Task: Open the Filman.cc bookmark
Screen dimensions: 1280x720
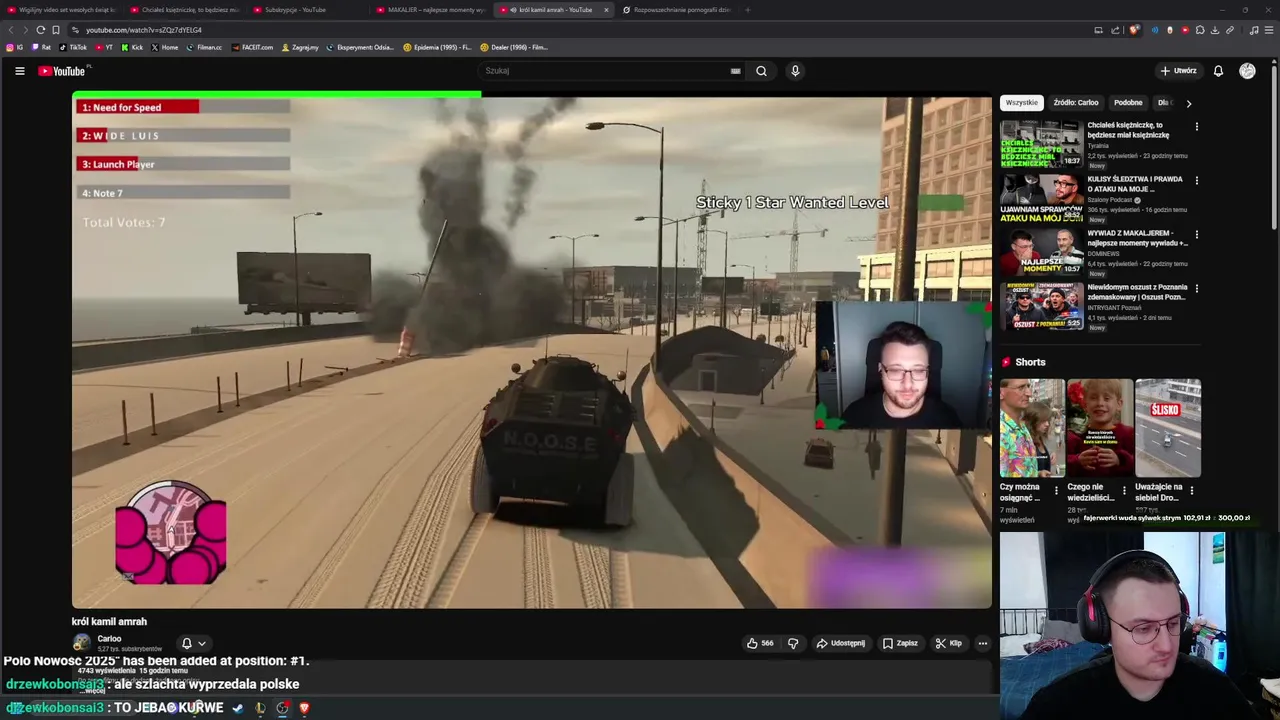Action: tap(204, 47)
